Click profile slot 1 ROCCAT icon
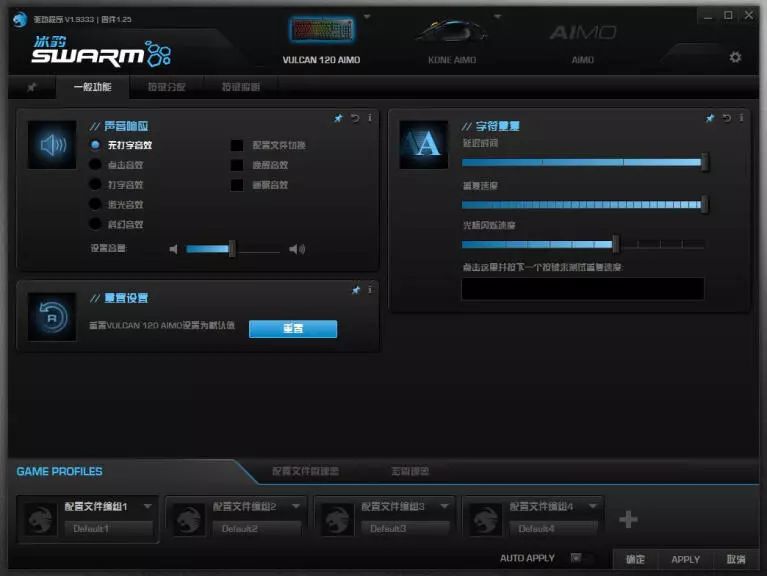 (x=40, y=519)
